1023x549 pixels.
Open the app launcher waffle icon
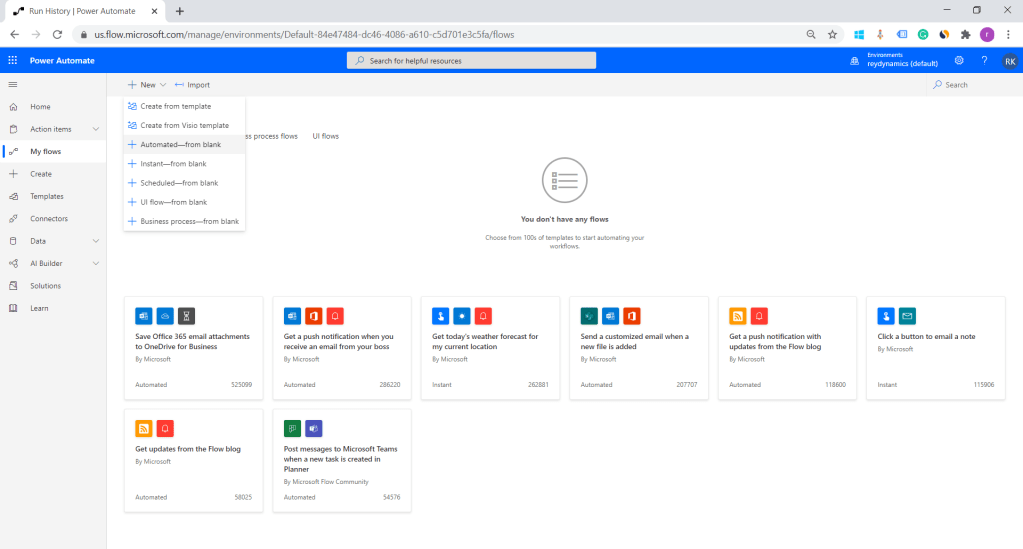pos(12,61)
